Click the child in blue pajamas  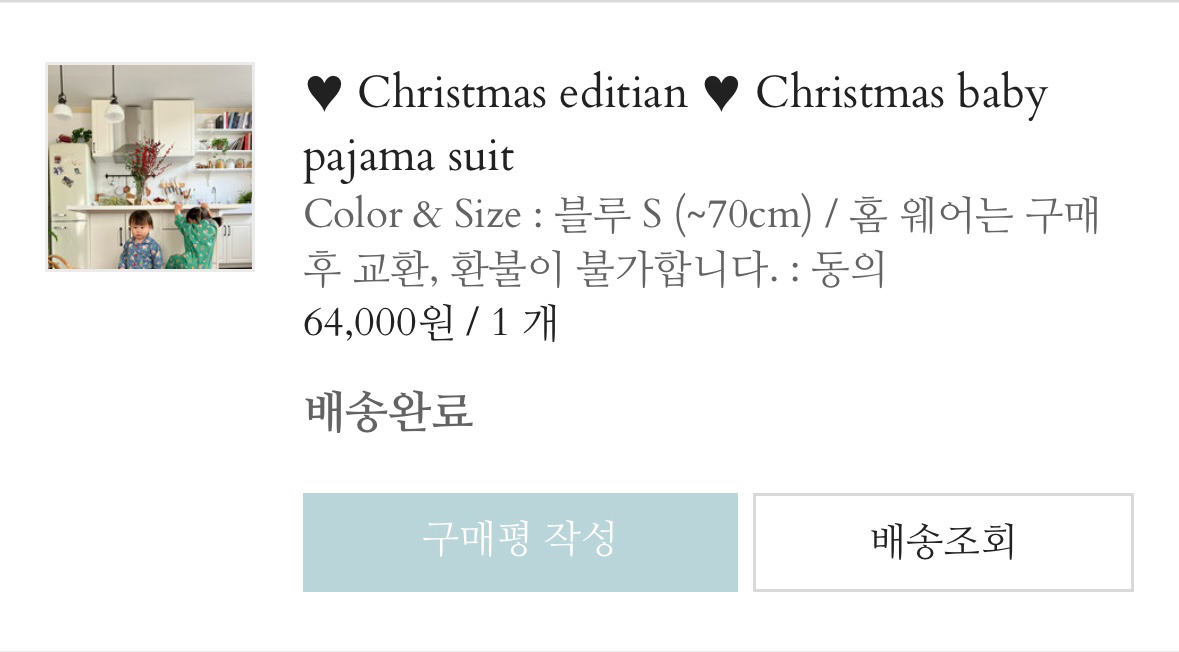click(139, 243)
